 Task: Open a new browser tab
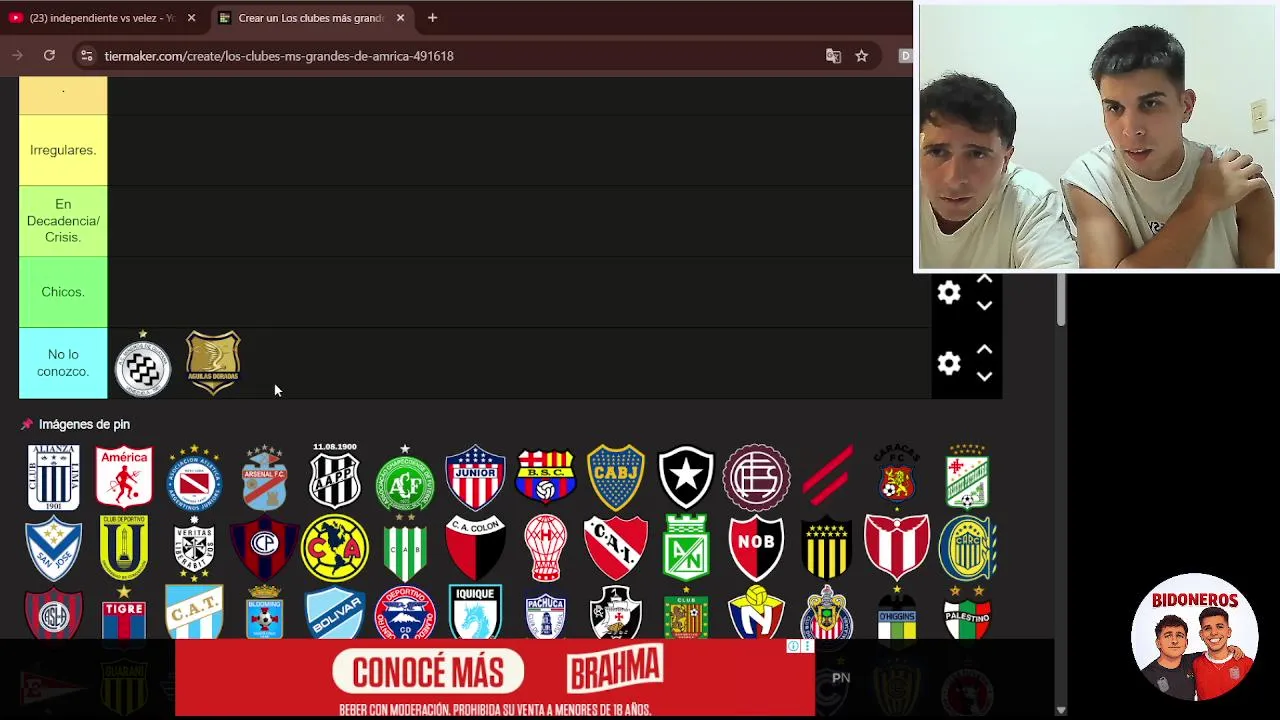(x=432, y=18)
